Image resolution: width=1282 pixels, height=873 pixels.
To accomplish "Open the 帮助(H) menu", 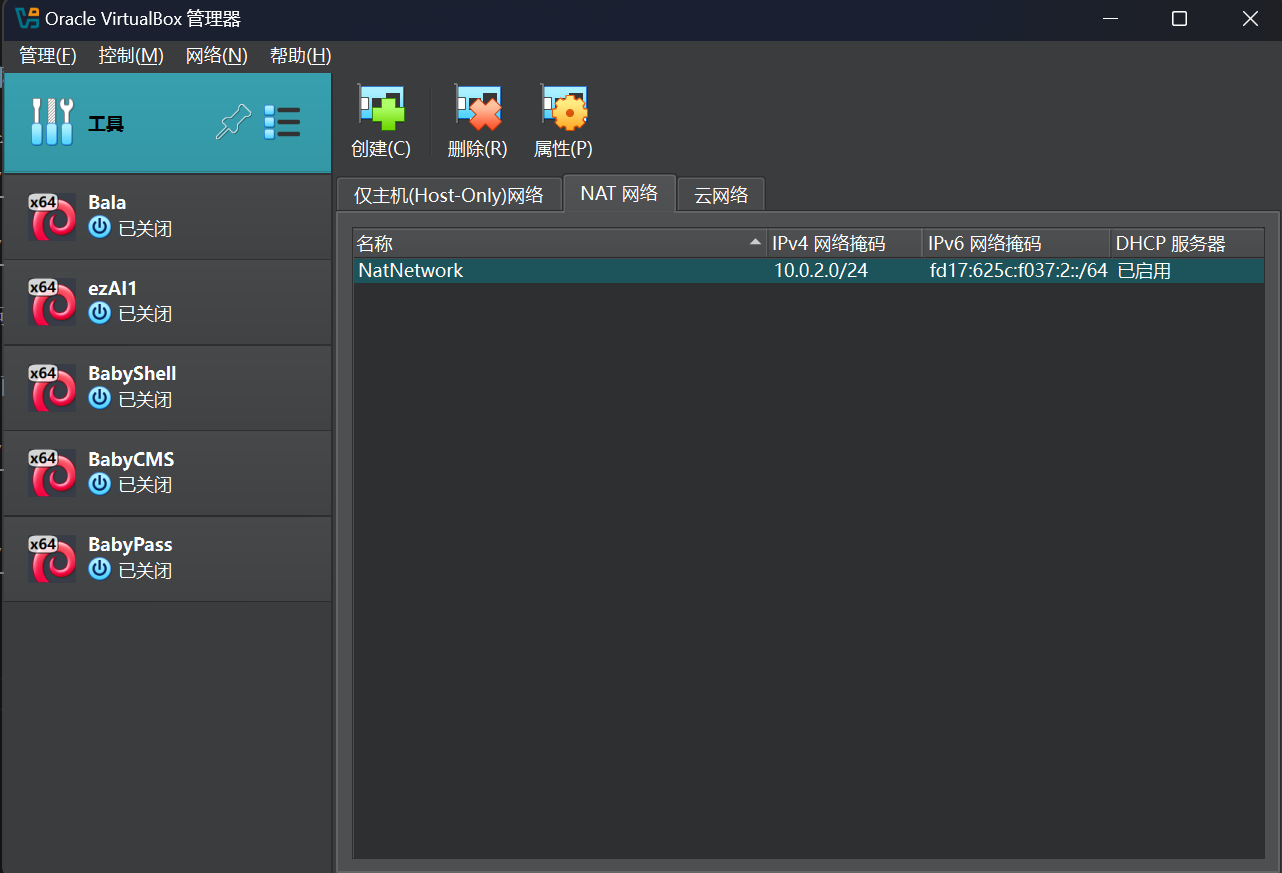I will coord(300,56).
